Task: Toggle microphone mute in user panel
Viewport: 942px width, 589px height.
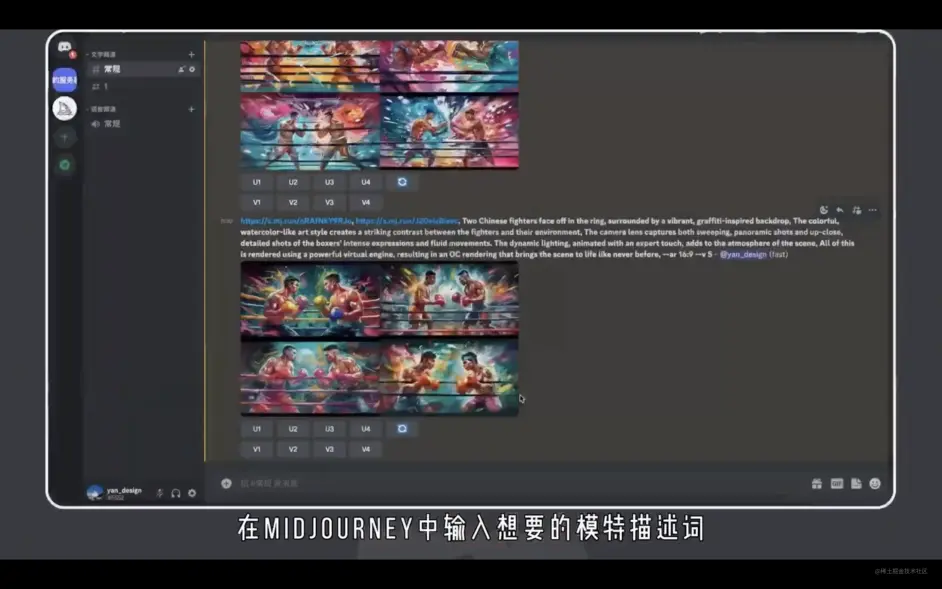Action: 160,493
